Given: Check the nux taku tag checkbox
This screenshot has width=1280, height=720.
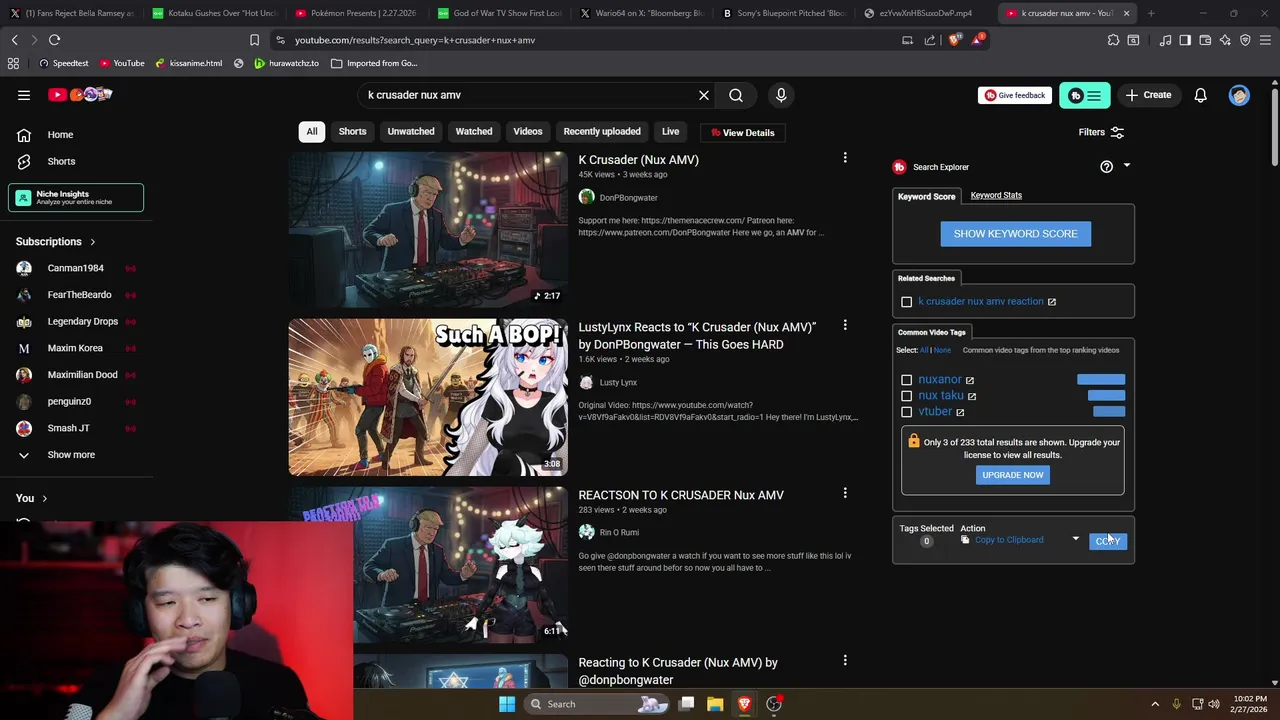Looking at the screenshot, I should (x=907, y=396).
